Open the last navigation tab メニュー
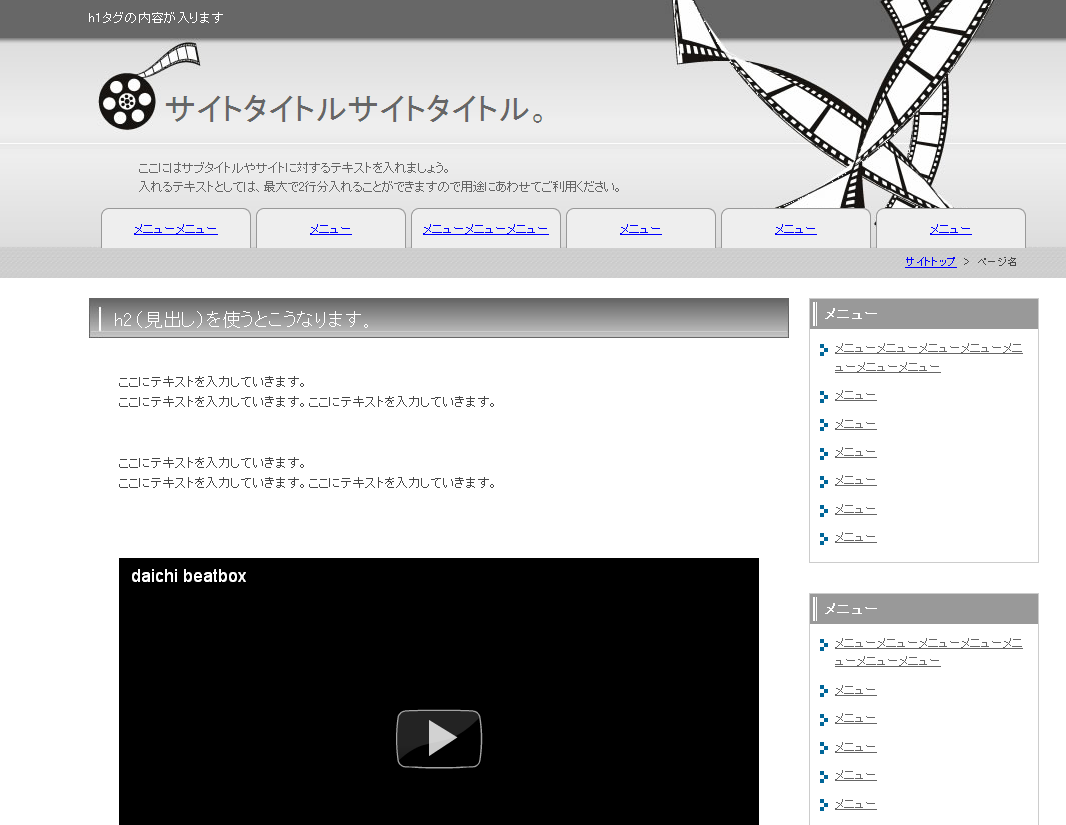This screenshot has width=1066, height=825. [950, 229]
